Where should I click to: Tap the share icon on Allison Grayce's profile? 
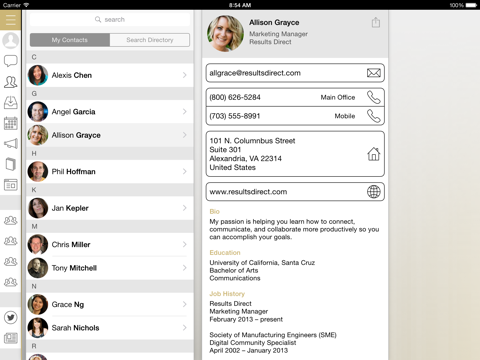click(376, 22)
